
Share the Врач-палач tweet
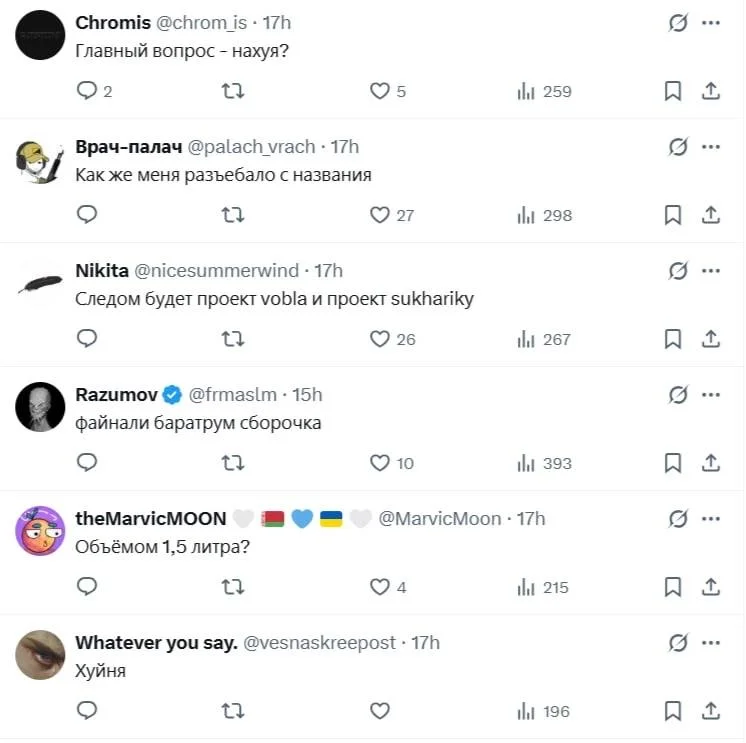[x=711, y=215]
